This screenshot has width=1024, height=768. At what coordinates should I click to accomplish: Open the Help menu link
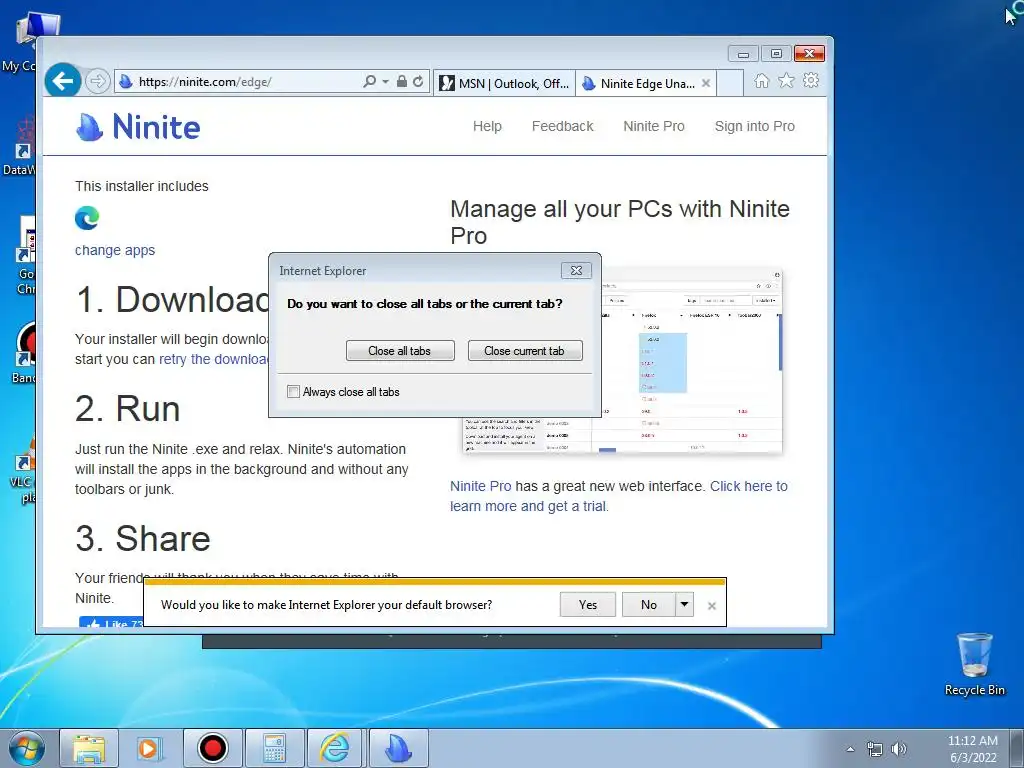tap(487, 127)
